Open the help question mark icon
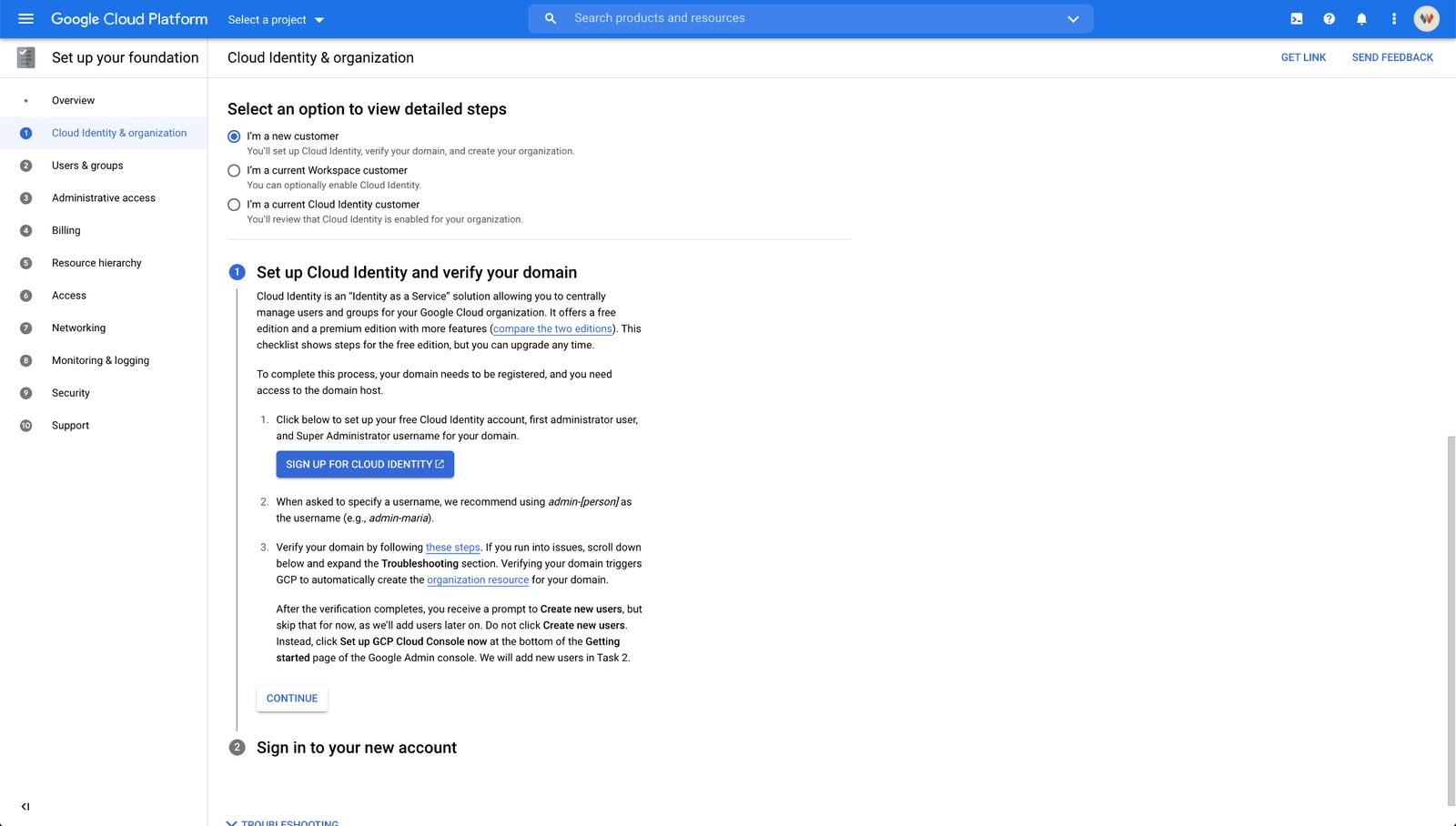The width and height of the screenshot is (1456, 826). tap(1329, 18)
